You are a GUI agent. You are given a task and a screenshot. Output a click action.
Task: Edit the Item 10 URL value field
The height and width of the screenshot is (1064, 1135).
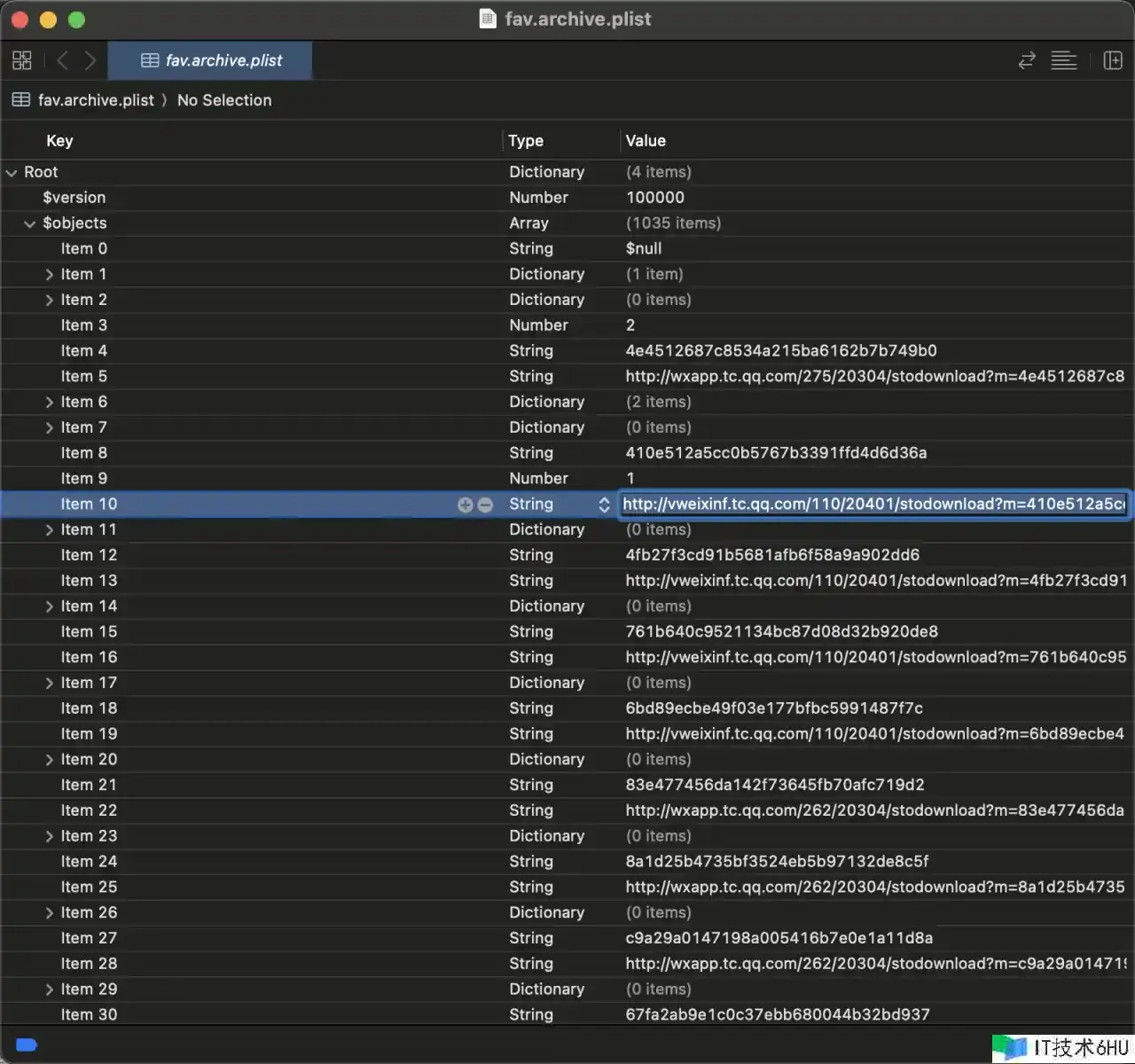[x=873, y=505]
